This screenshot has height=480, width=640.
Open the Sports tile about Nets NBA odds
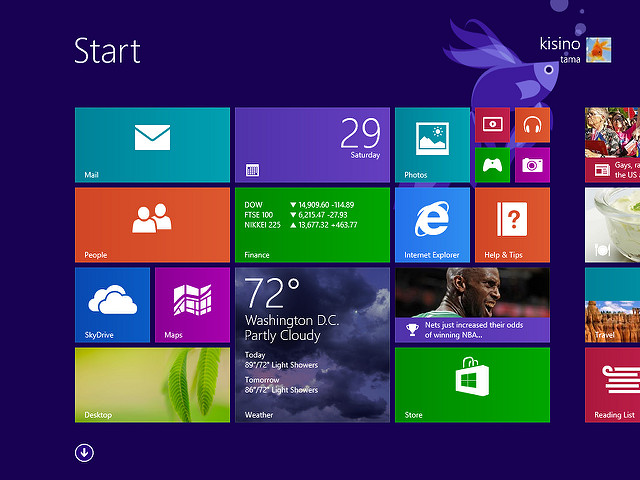click(472, 305)
